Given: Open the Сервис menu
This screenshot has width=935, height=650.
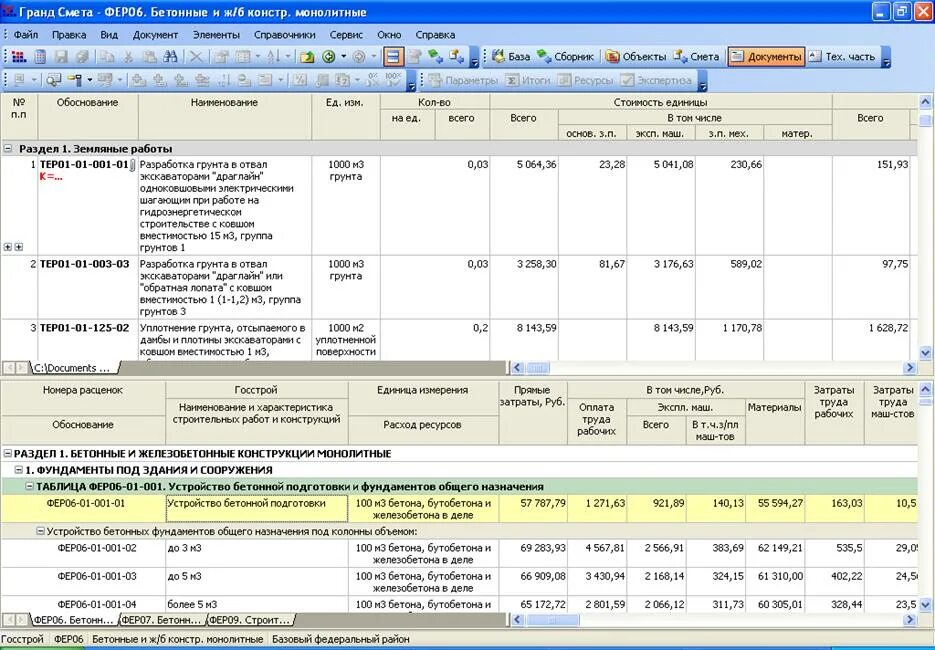Looking at the screenshot, I should (x=346, y=35).
